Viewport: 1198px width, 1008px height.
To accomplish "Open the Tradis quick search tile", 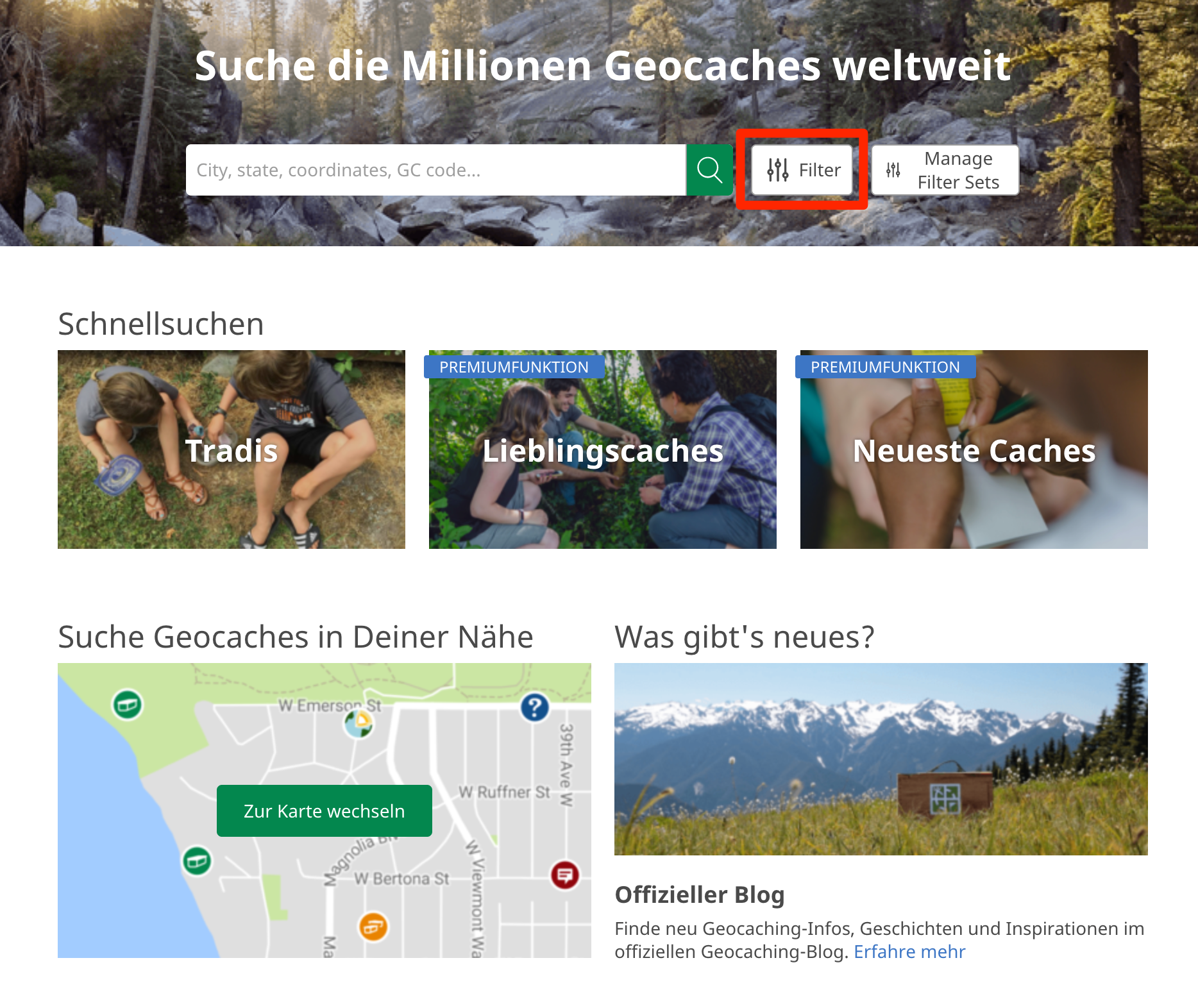I will [x=232, y=449].
